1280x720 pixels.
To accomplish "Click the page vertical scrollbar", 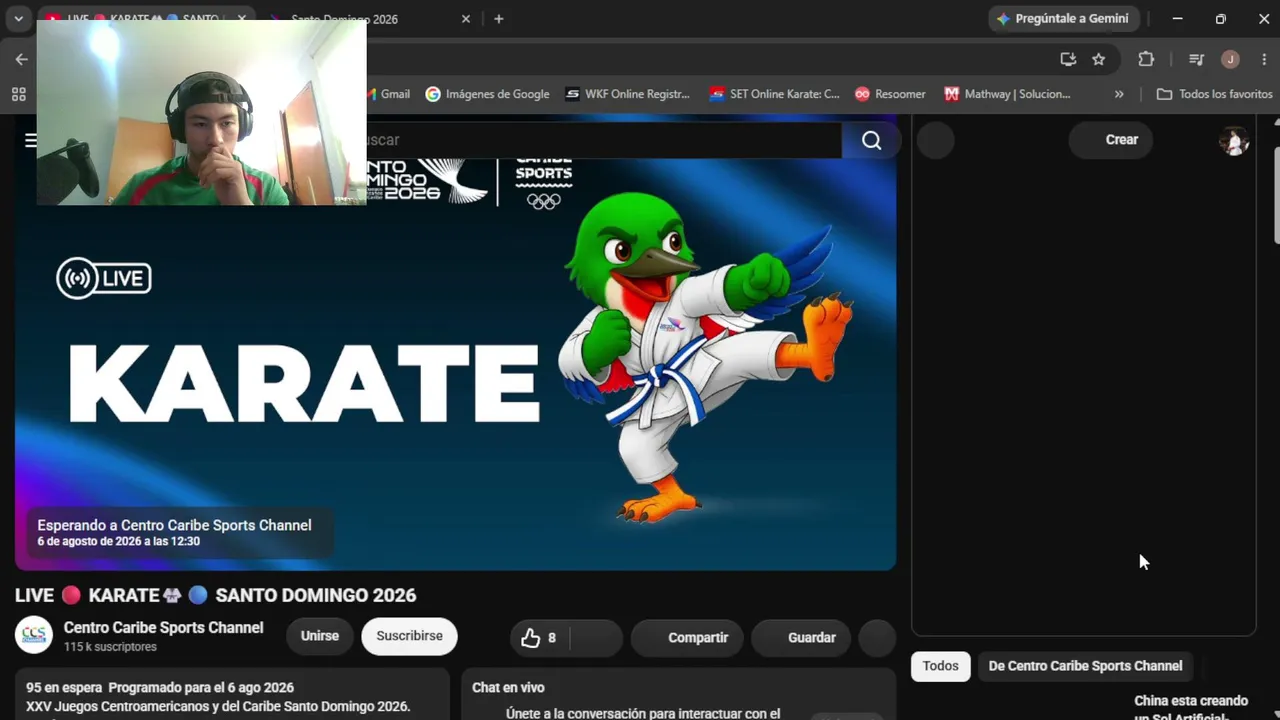I will (x=1276, y=195).
